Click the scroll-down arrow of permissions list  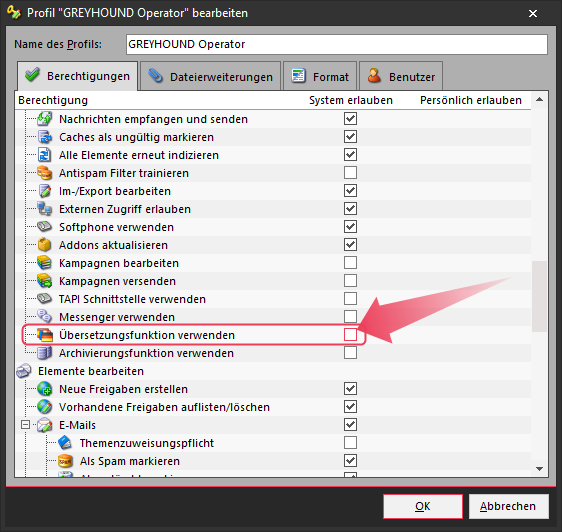pos(539,469)
